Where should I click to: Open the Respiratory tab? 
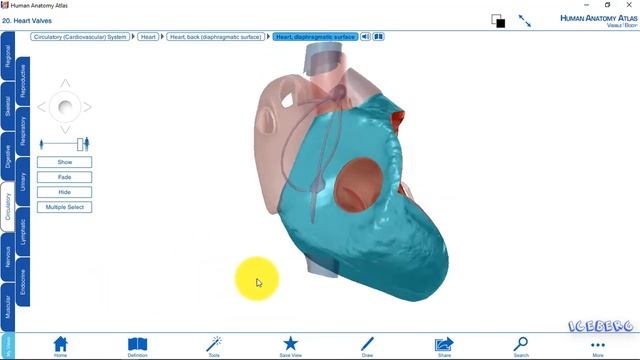tap(23, 131)
